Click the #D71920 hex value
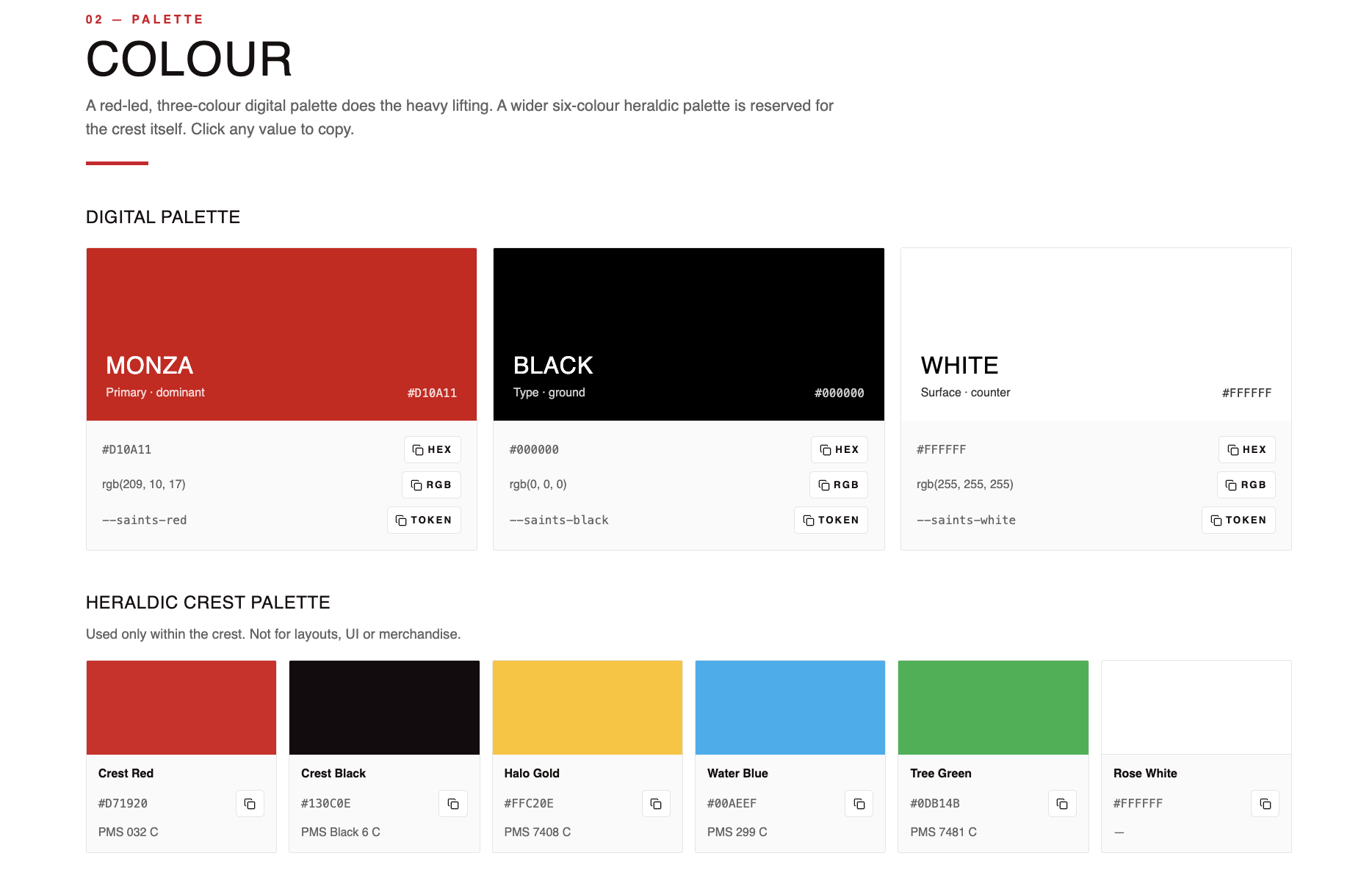 pyautogui.click(x=123, y=804)
